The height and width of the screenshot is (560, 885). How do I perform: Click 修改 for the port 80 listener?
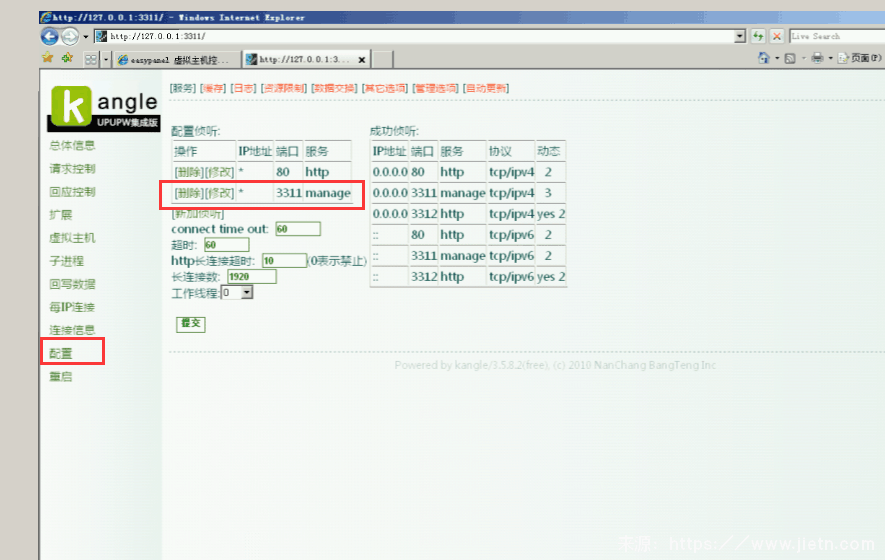click(219, 172)
